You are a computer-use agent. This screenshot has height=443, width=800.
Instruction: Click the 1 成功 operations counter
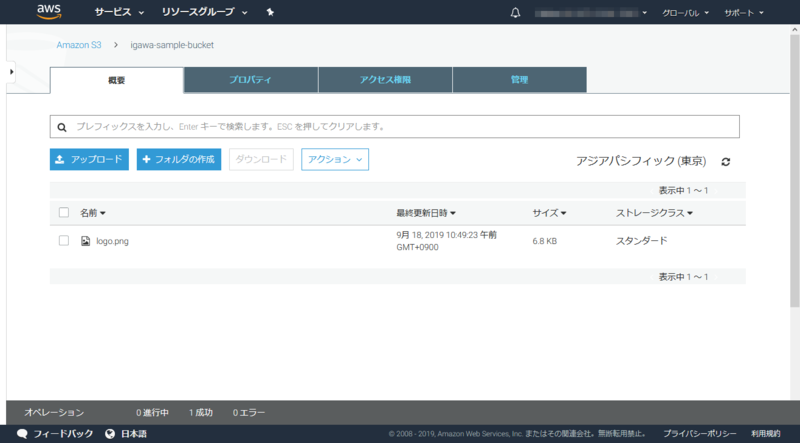click(201, 412)
